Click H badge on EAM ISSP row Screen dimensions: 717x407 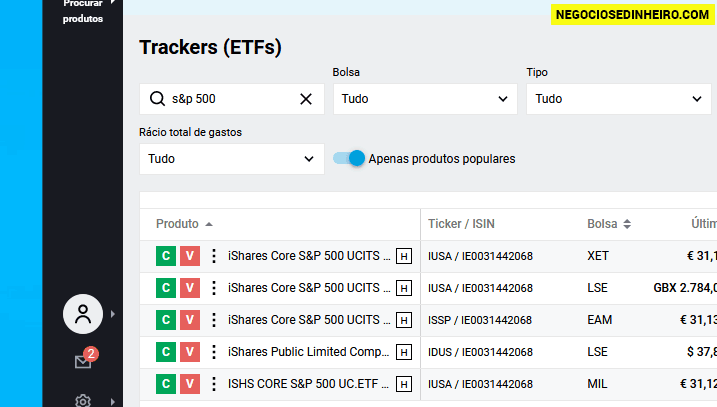point(404,320)
